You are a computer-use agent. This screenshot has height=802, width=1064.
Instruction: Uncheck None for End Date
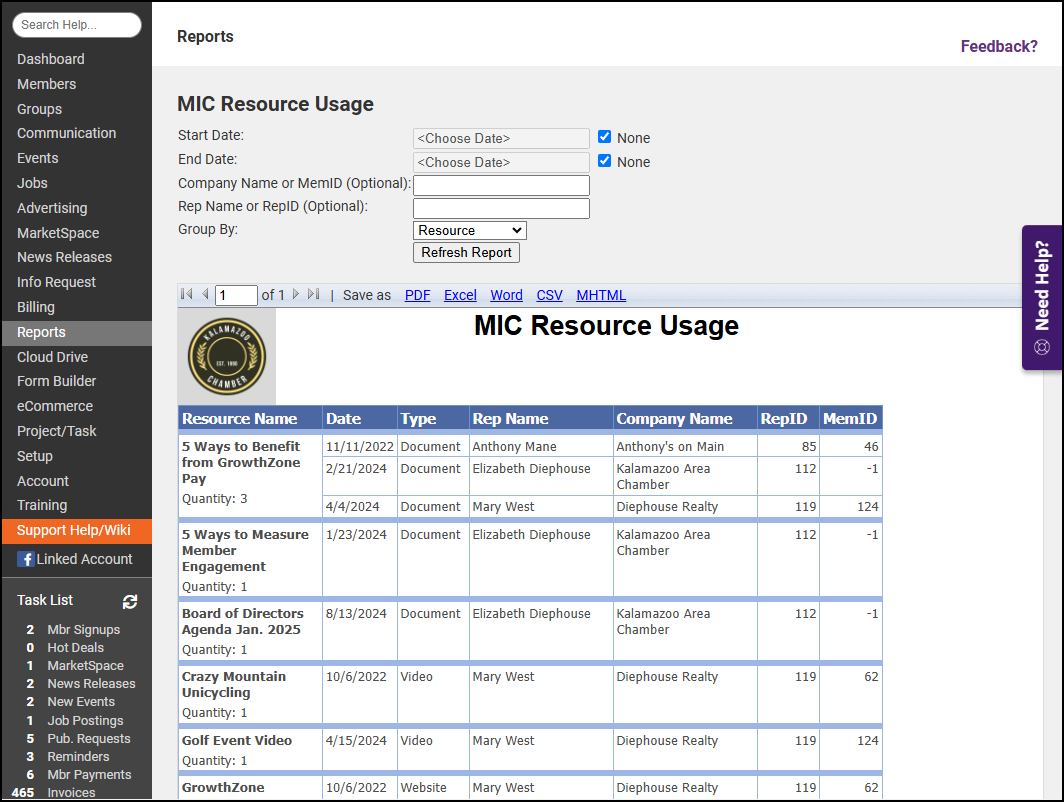coord(605,161)
